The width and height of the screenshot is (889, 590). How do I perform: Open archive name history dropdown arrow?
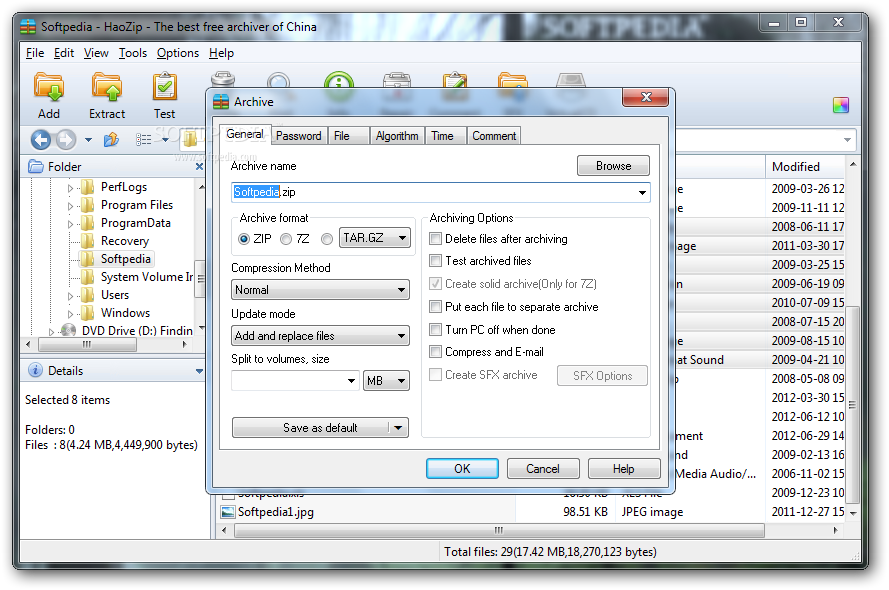point(642,193)
